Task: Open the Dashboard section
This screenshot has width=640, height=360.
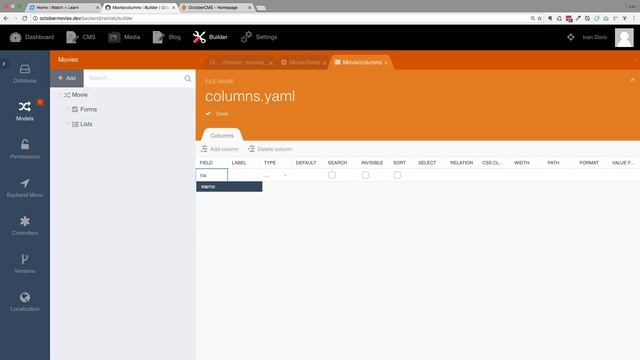Action: pyautogui.click(x=32, y=37)
